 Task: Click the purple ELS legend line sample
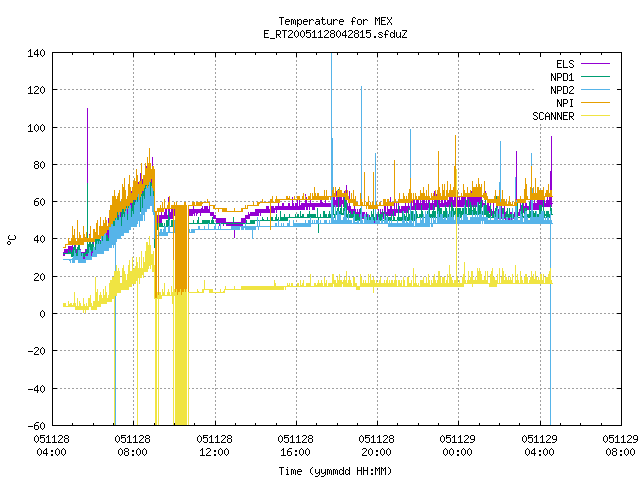point(595,64)
